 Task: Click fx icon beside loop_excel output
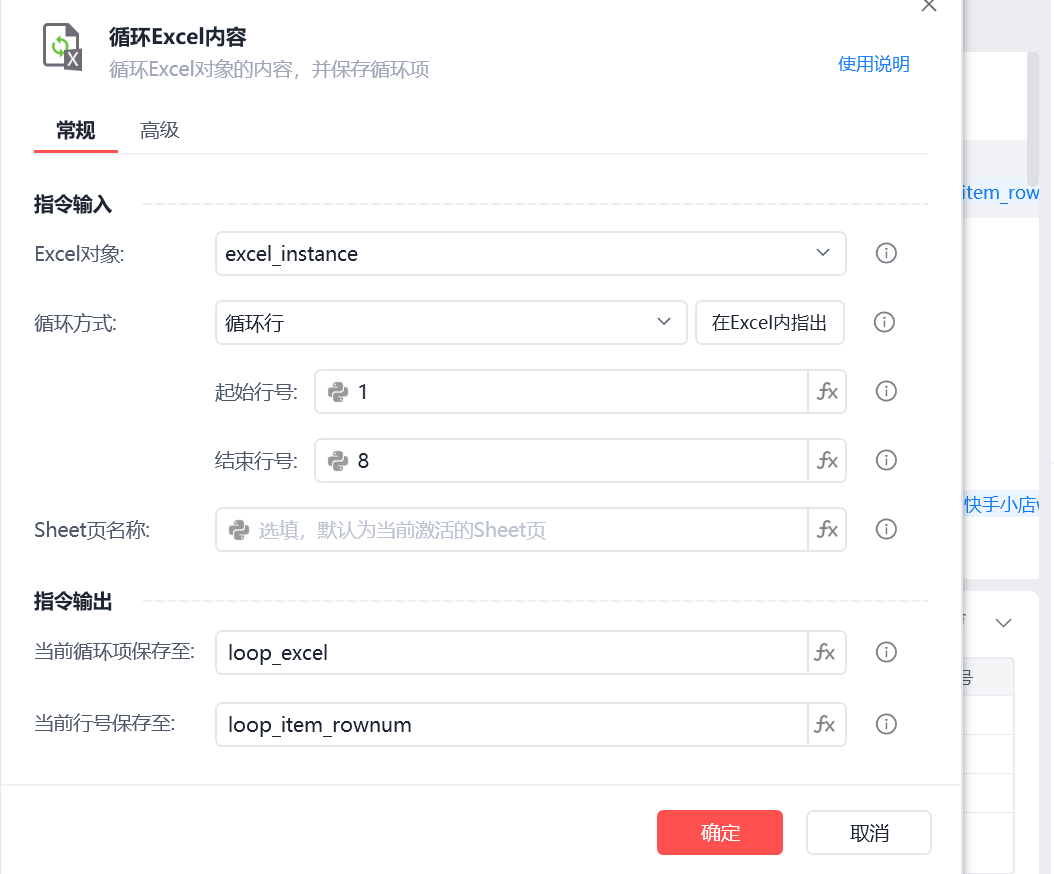point(825,652)
